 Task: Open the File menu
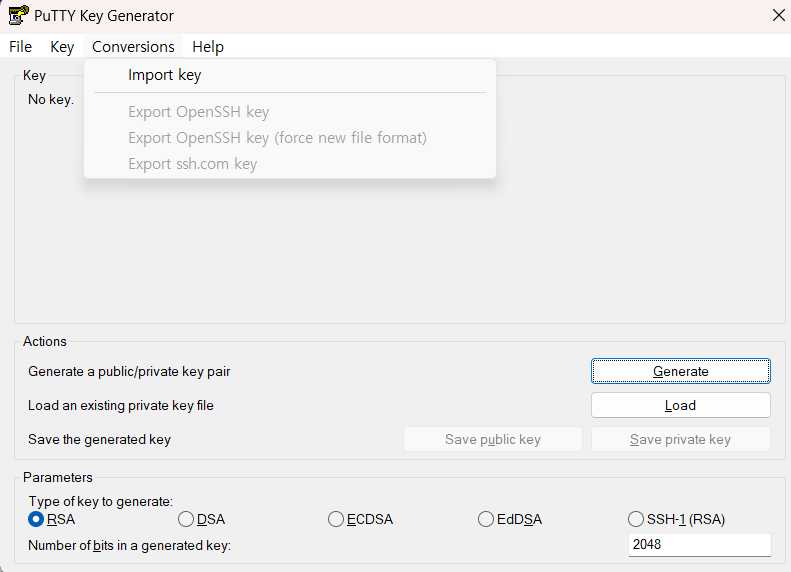(x=20, y=46)
